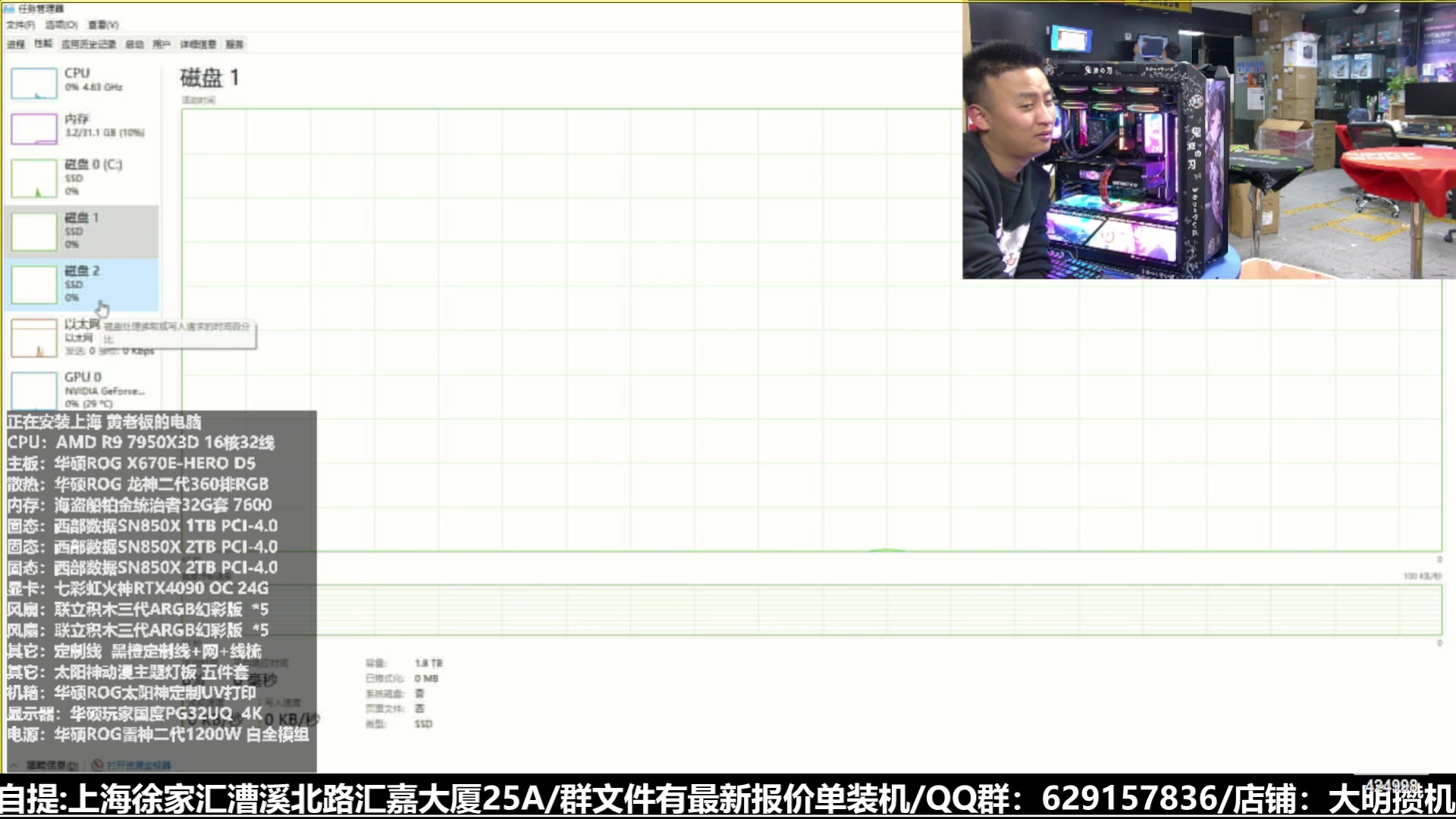Screen dimensions: 1456x819
Task: Open the 以太网 network thumbnail graph
Action: (x=34, y=337)
